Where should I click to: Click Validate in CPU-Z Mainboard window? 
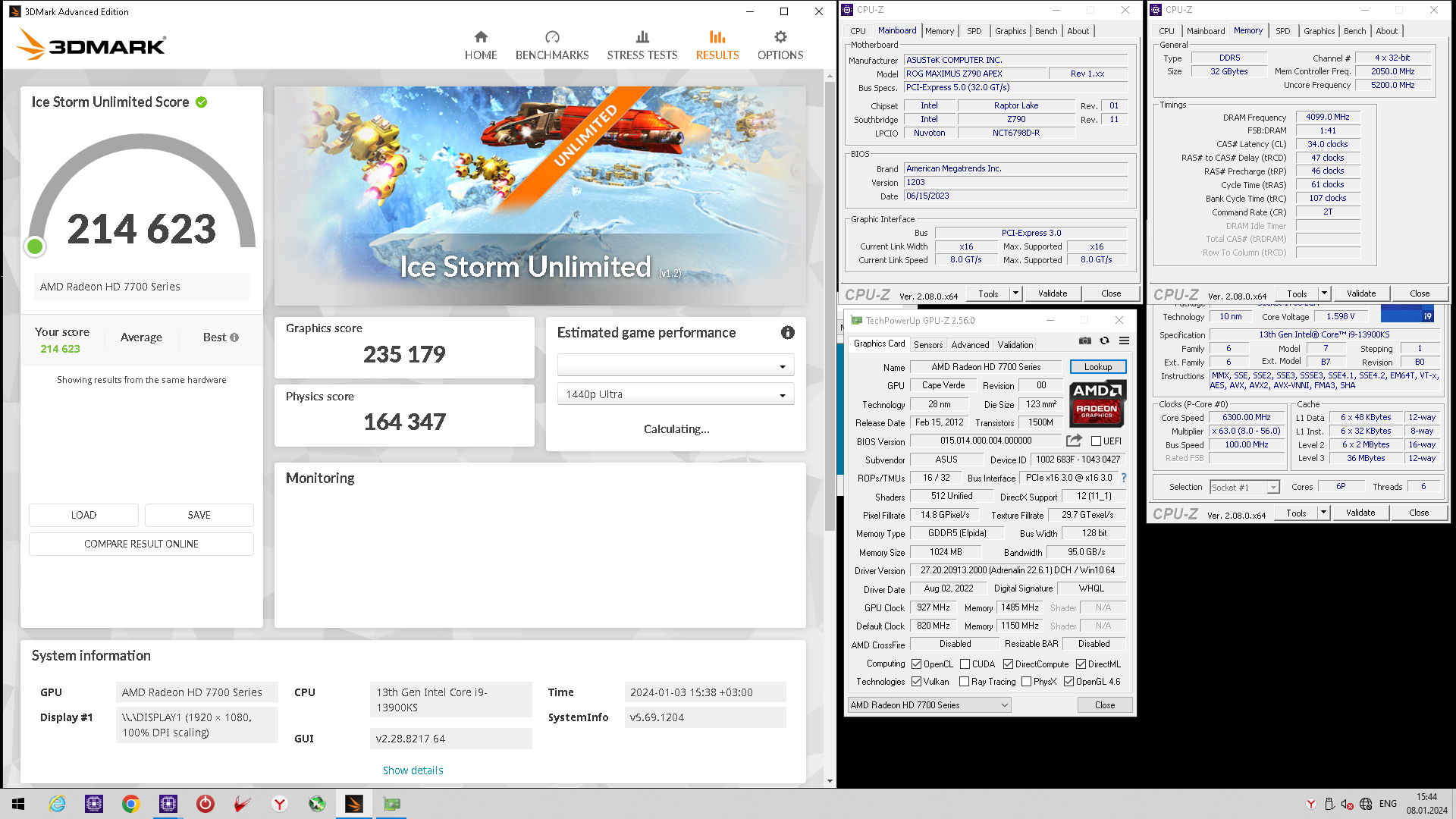tap(1053, 293)
